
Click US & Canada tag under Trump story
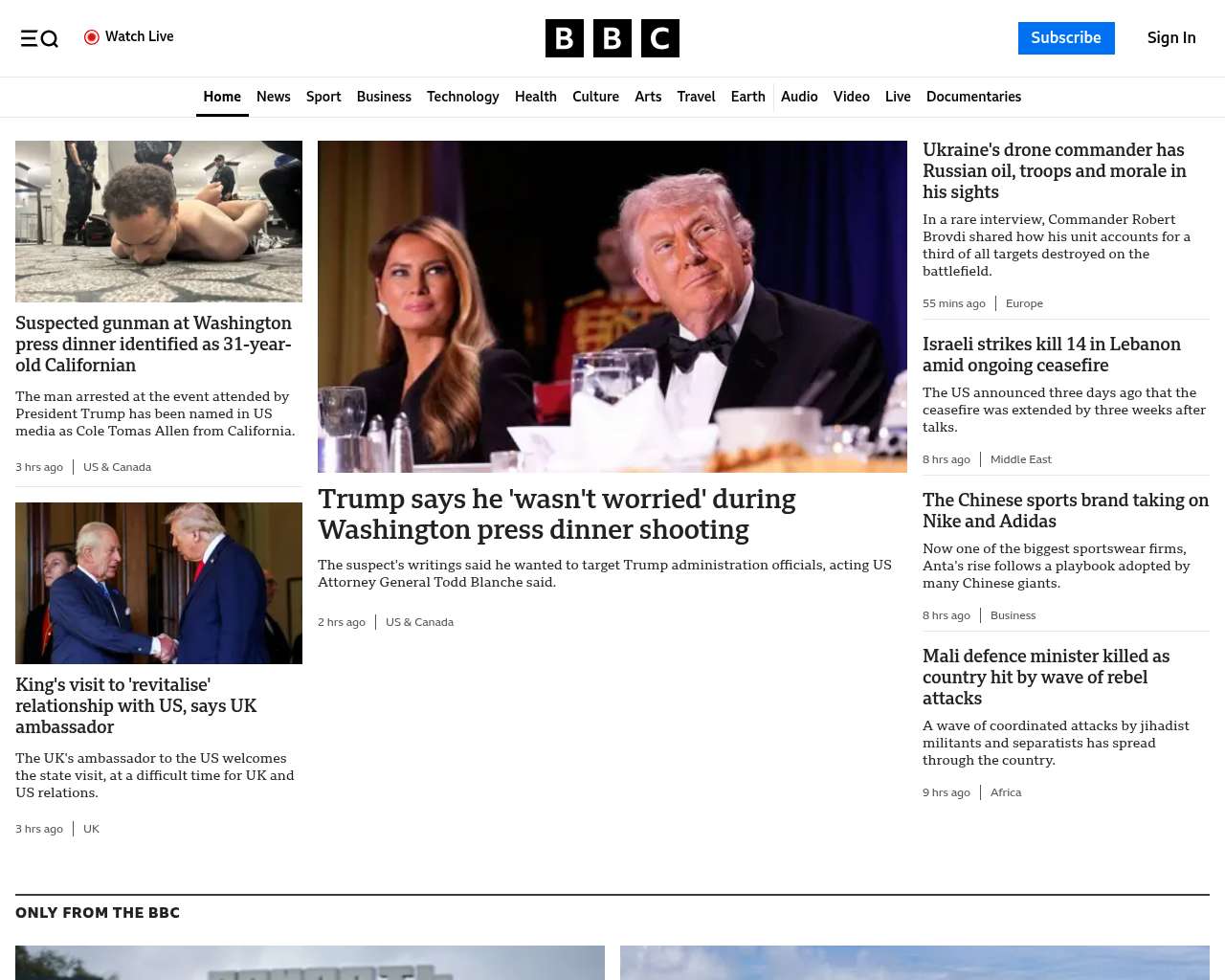pyautogui.click(x=419, y=622)
